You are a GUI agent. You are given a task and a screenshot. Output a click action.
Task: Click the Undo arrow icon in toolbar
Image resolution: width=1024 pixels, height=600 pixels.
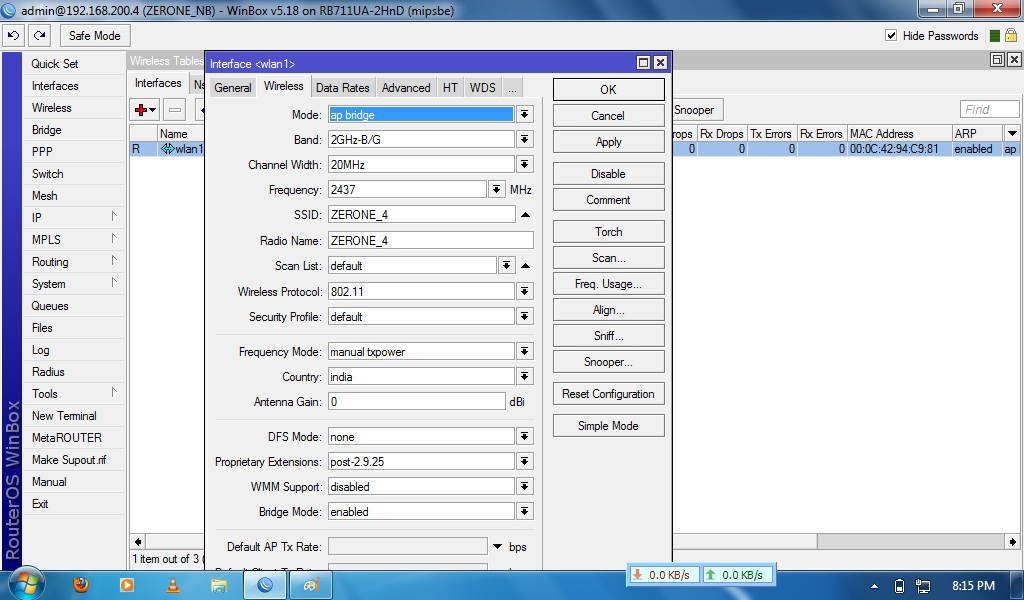14,35
